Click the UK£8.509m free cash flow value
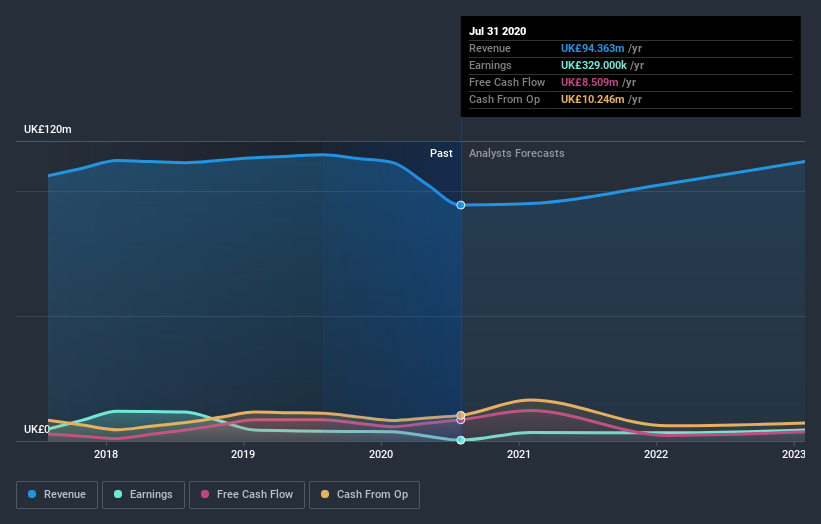This screenshot has width=821, height=524. point(590,82)
